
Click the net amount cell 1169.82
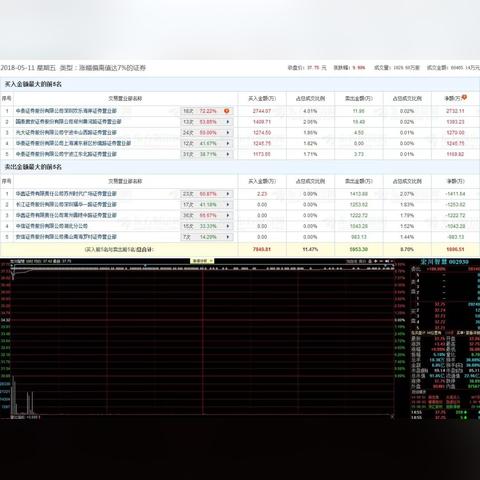(x=455, y=154)
